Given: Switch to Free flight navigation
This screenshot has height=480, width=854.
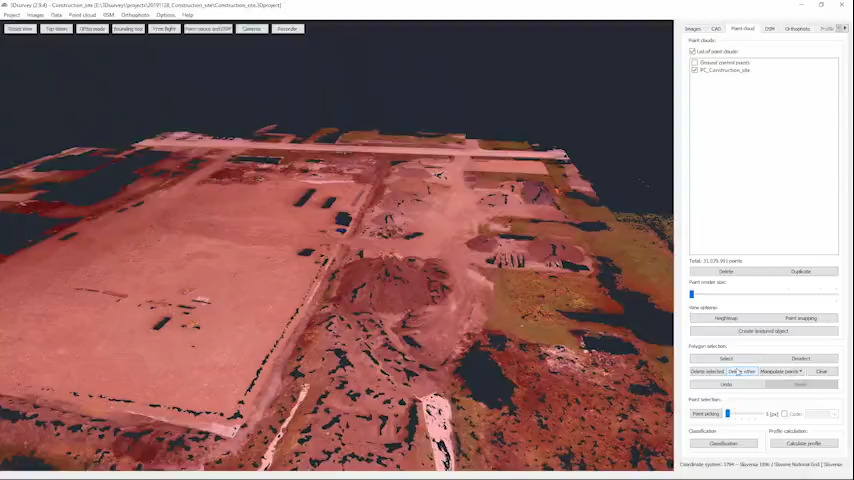Looking at the screenshot, I should point(164,29).
